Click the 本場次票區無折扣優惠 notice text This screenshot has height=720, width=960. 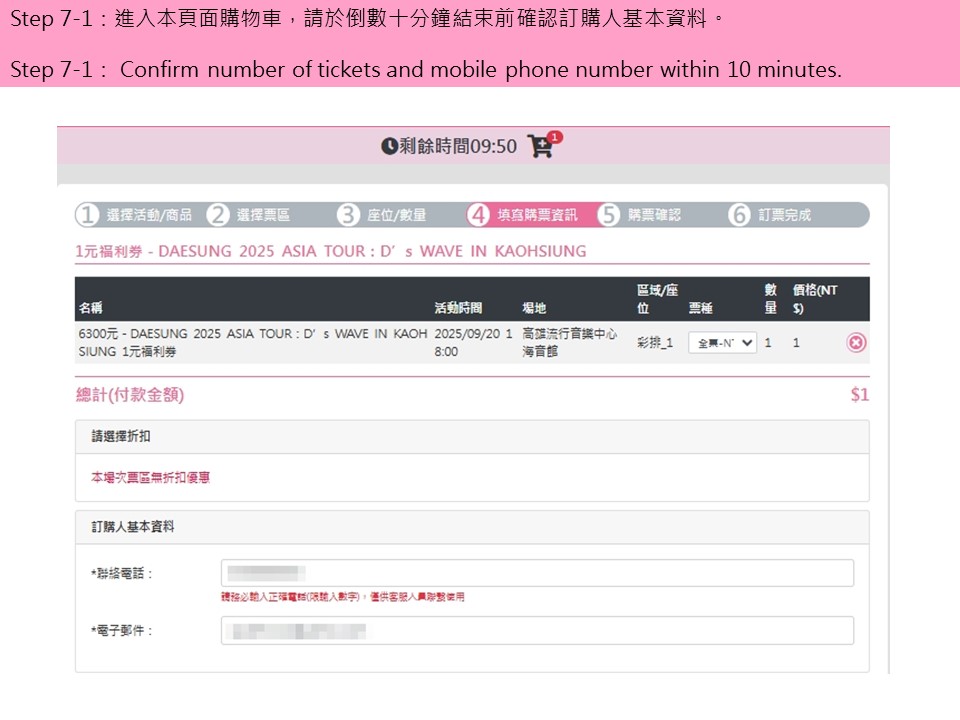(x=150, y=478)
